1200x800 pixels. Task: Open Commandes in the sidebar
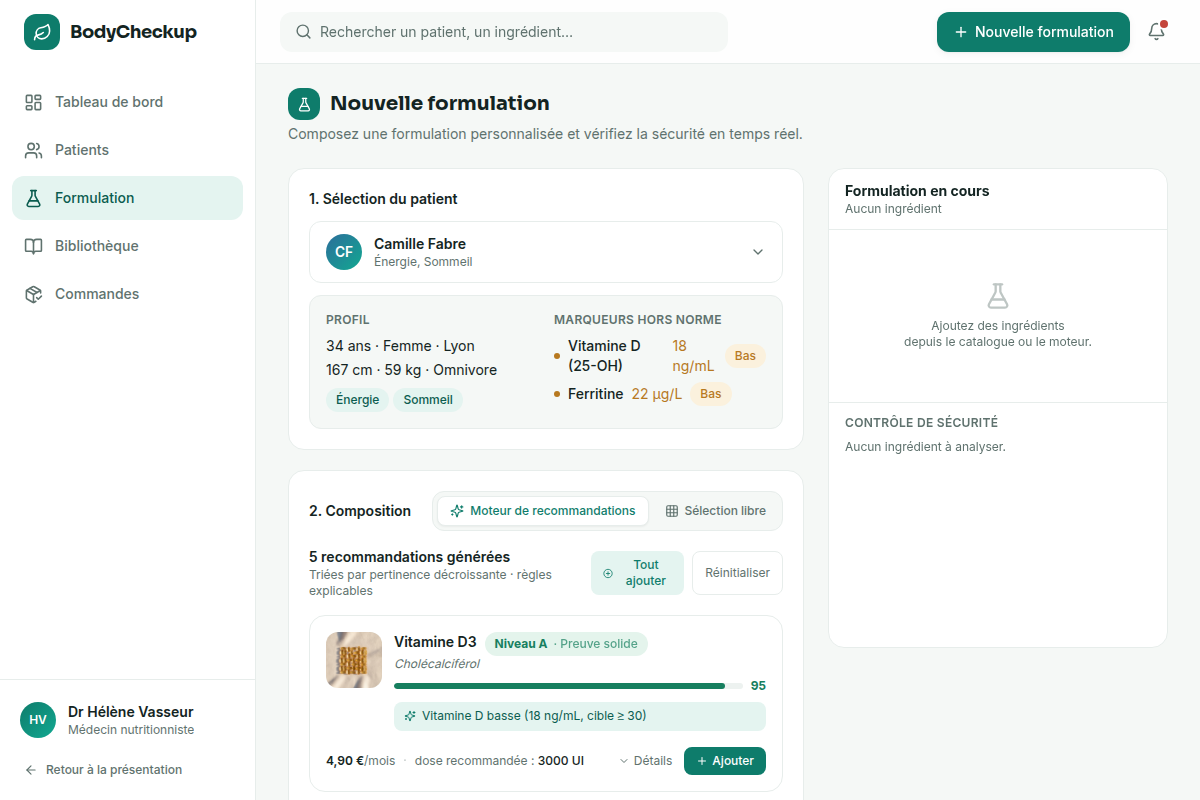point(127,294)
